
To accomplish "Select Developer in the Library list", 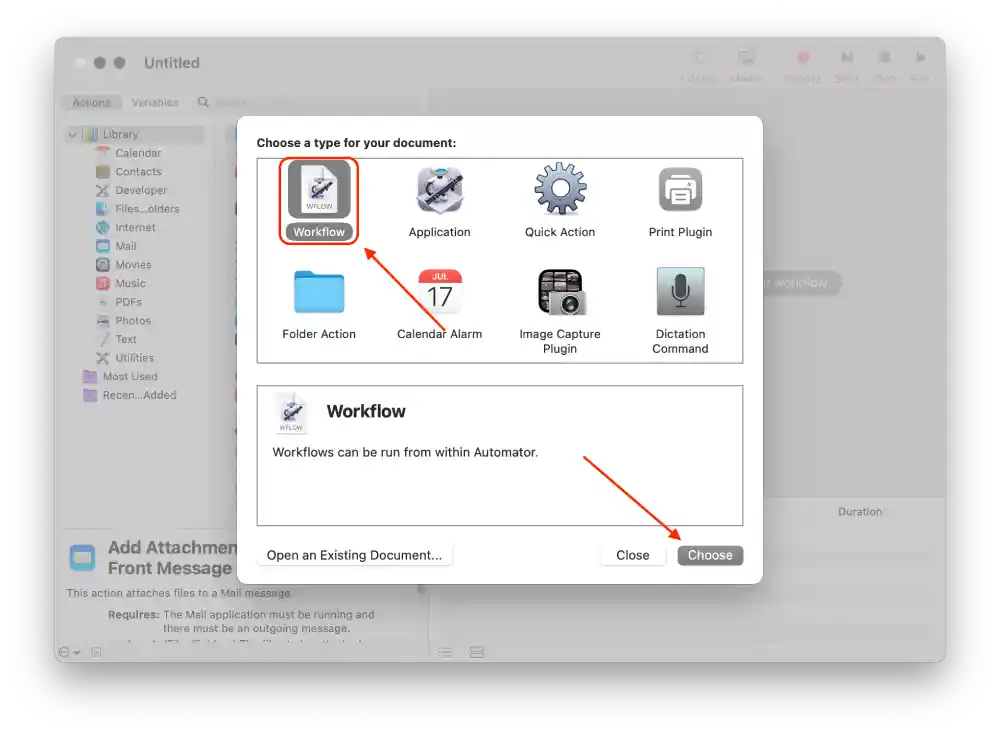I will tap(140, 190).
